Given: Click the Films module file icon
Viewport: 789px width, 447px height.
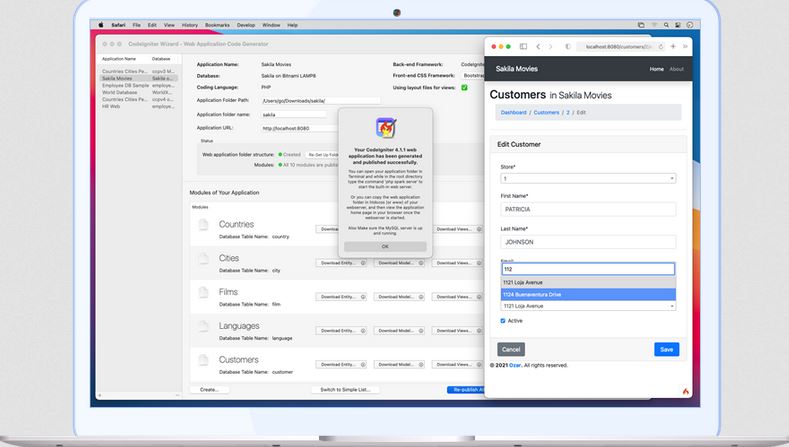Looking at the screenshot, I should tap(203, 292).
